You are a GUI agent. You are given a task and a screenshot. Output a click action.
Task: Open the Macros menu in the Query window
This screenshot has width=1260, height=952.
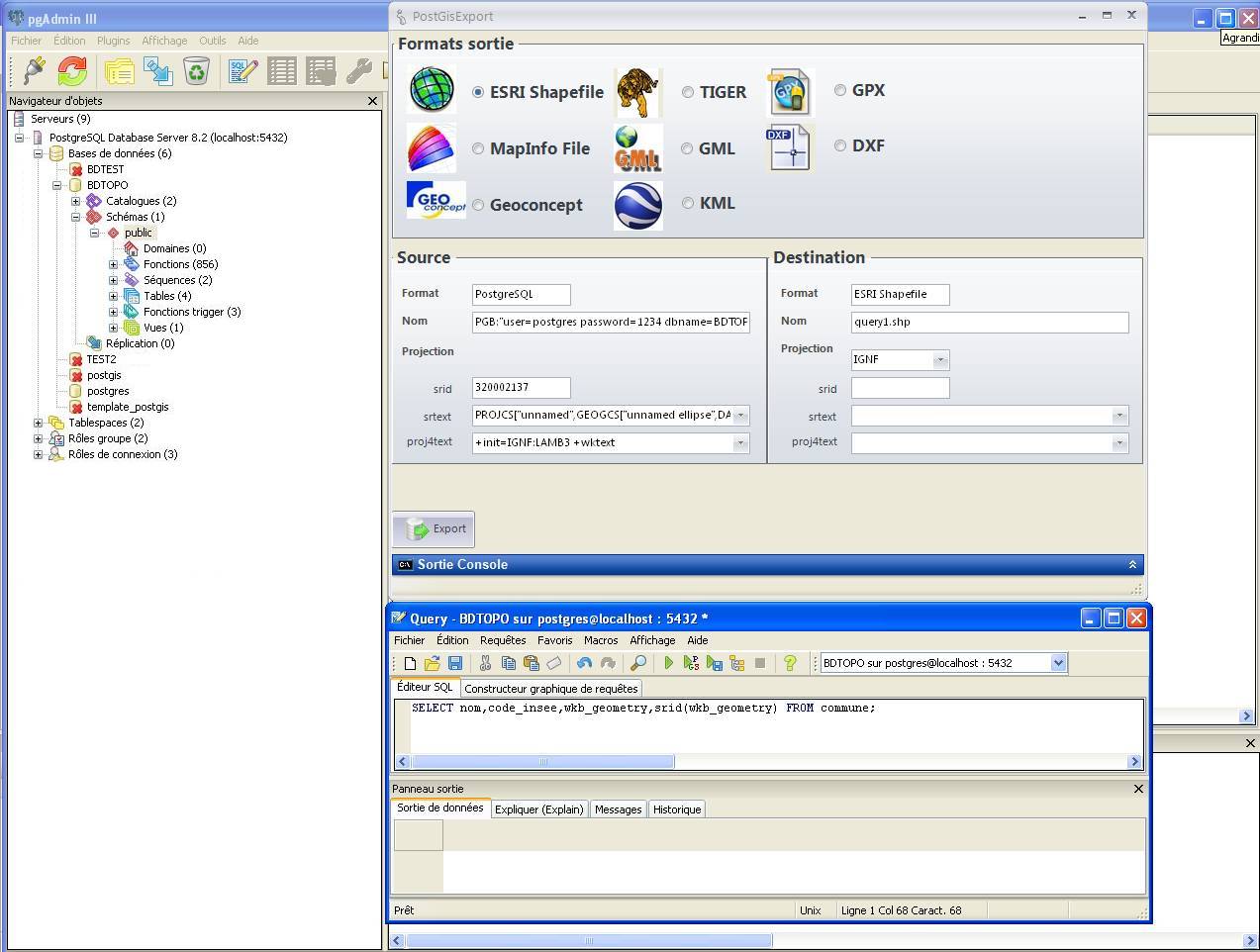click(600, 640)
